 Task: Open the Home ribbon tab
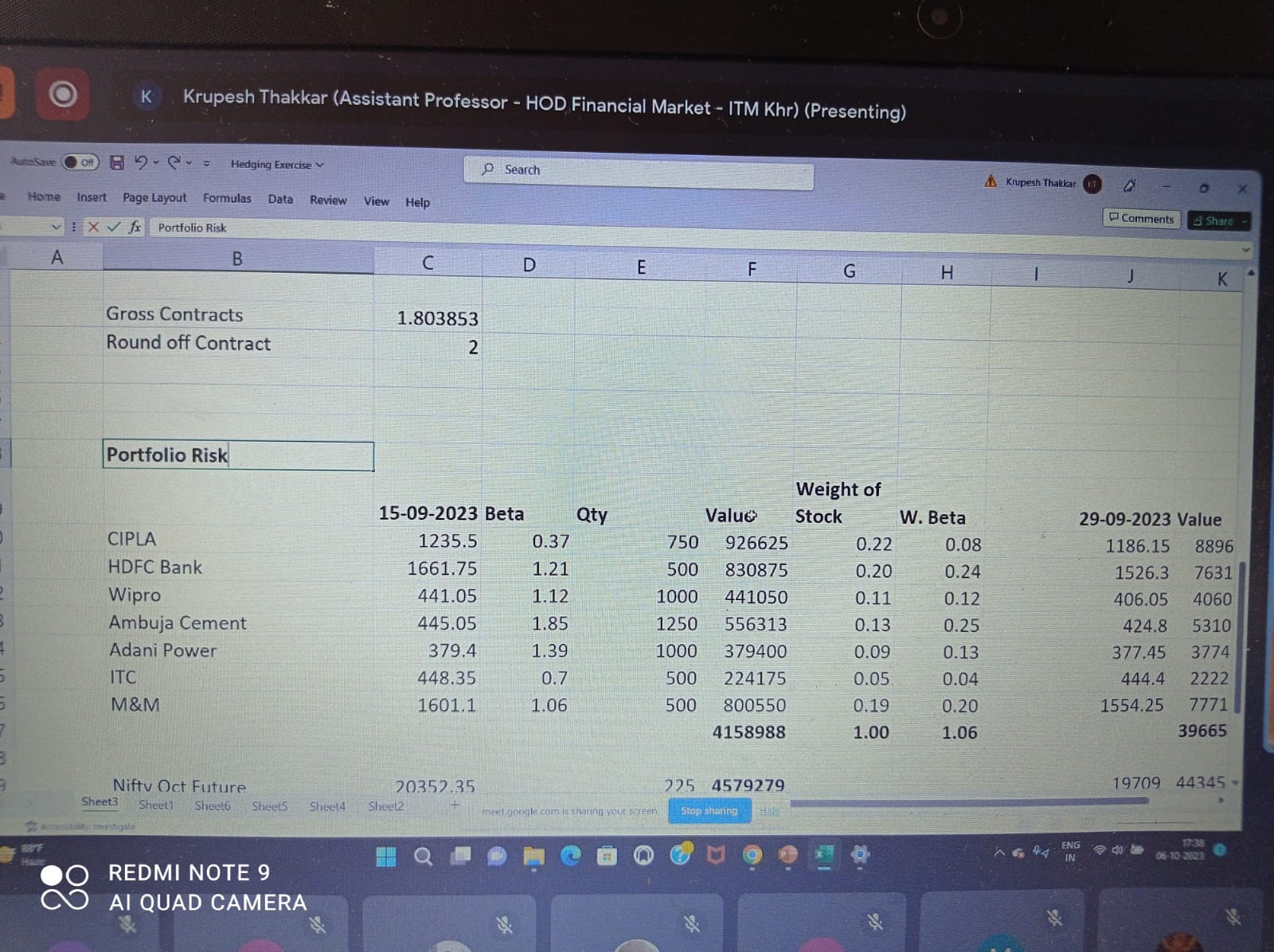[x=44, y=197]
